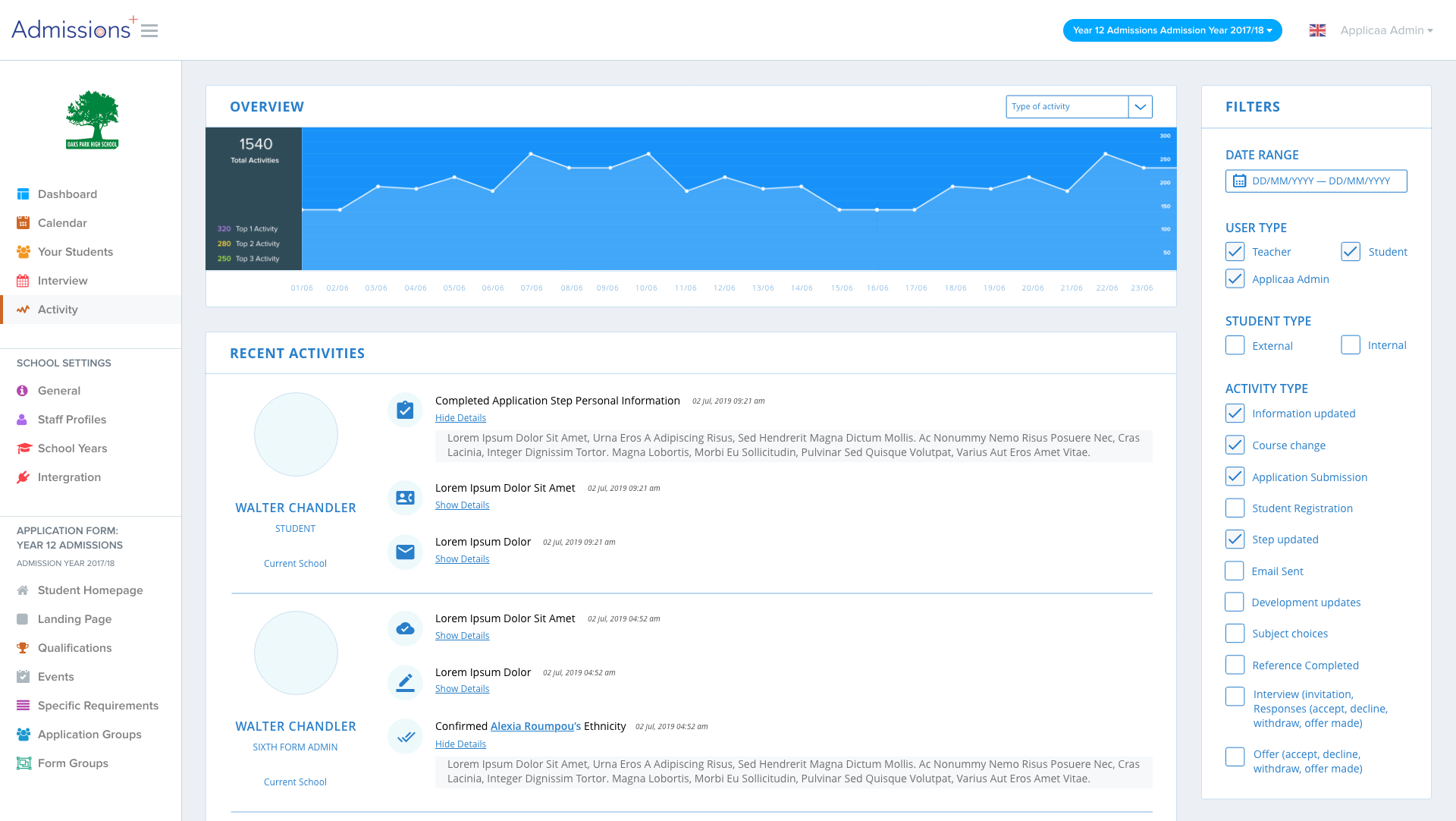Viewport: 1456px width, 821px height.
Task: Click the 22/06 peak point on chart
Action: 1106,154
